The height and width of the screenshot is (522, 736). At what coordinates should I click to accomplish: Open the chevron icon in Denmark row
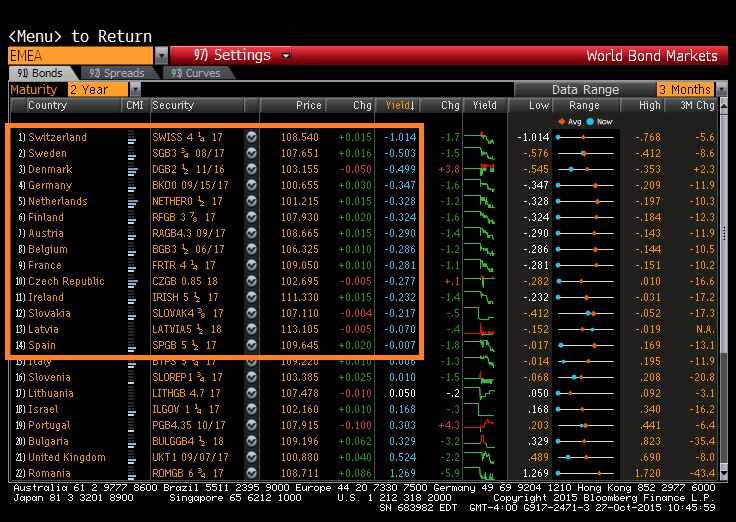[252, 169]
